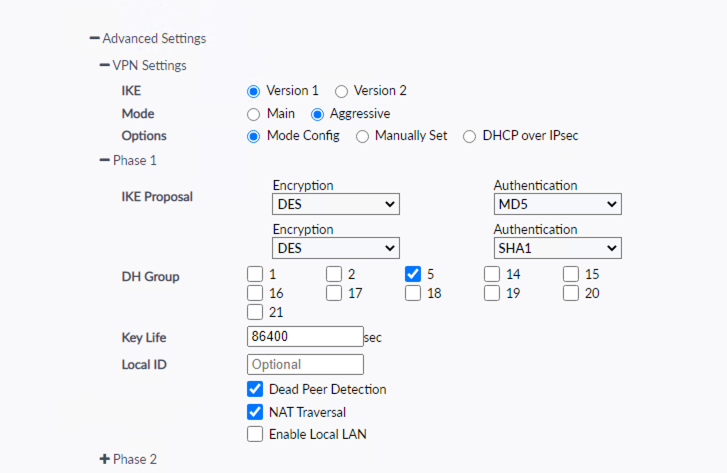Collapse the VPN Settings section
Screen dimensions: 727x473
[x=105, y=65]
